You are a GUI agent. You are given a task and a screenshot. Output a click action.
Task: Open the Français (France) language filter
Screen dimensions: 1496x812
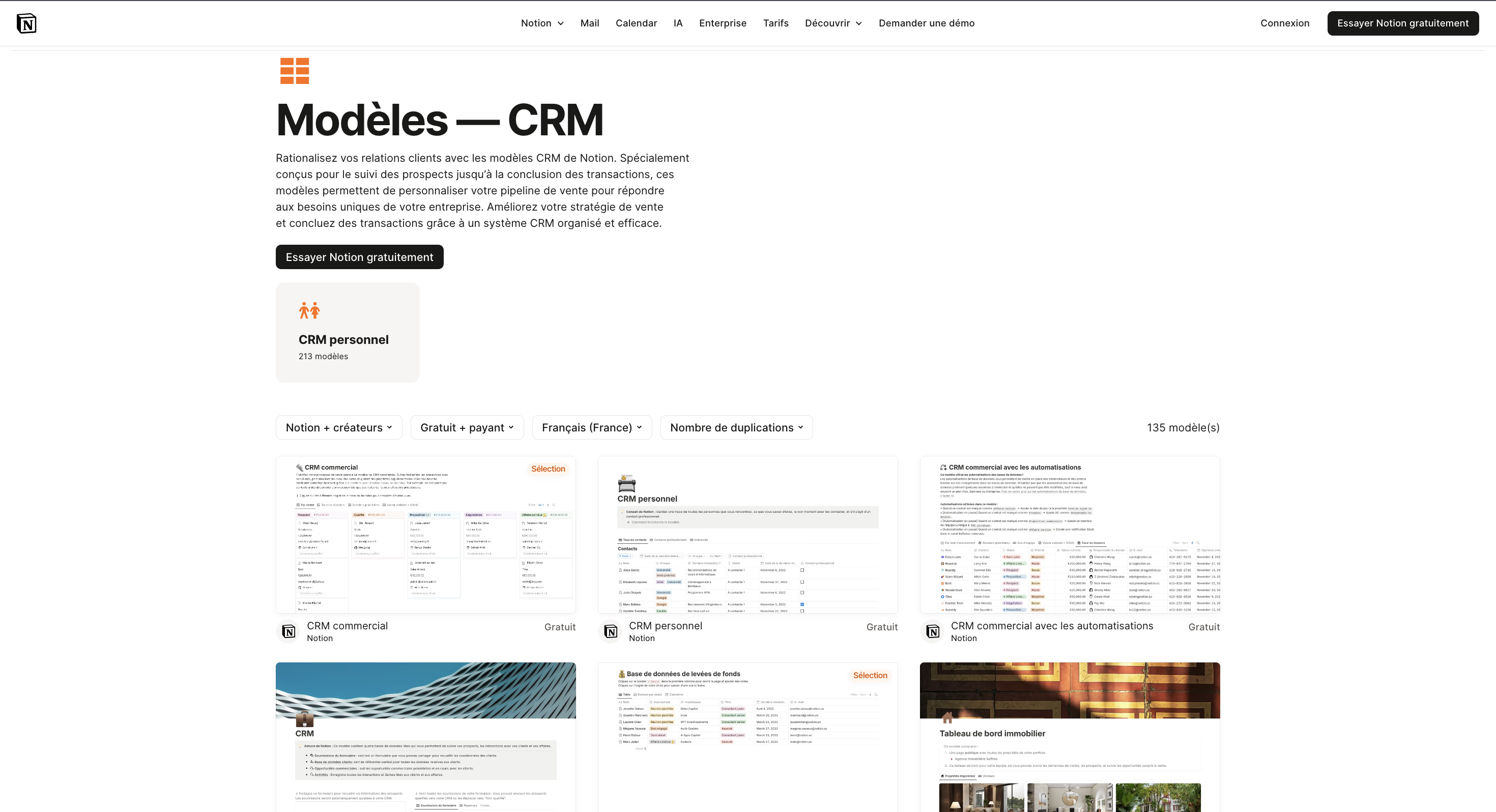pos(591,427)
